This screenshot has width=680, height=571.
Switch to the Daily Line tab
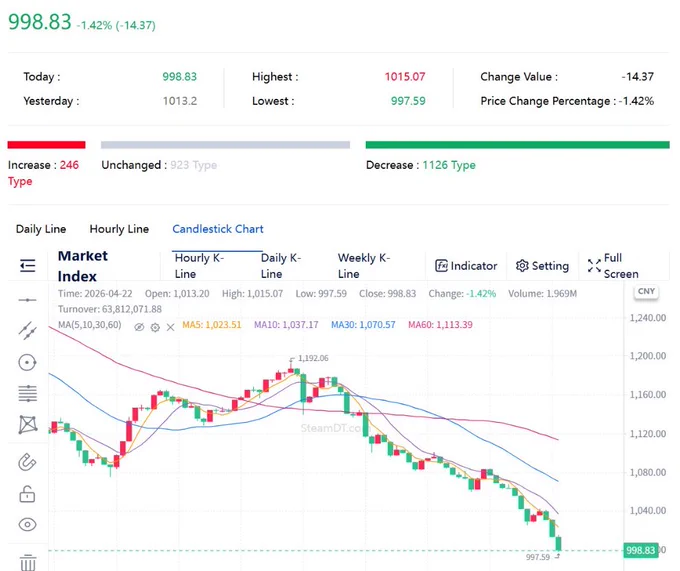41,229
